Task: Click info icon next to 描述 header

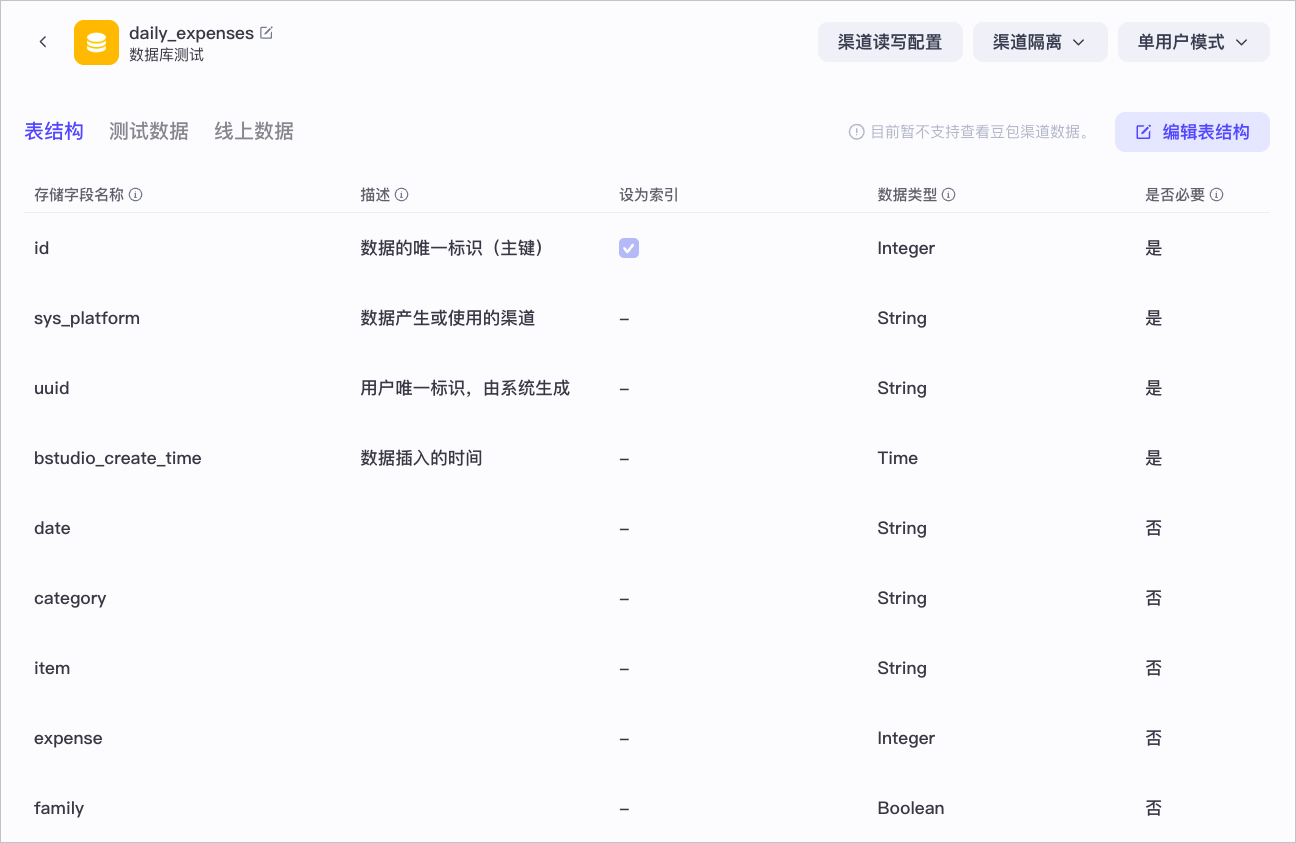Action: tap(402, 195)
